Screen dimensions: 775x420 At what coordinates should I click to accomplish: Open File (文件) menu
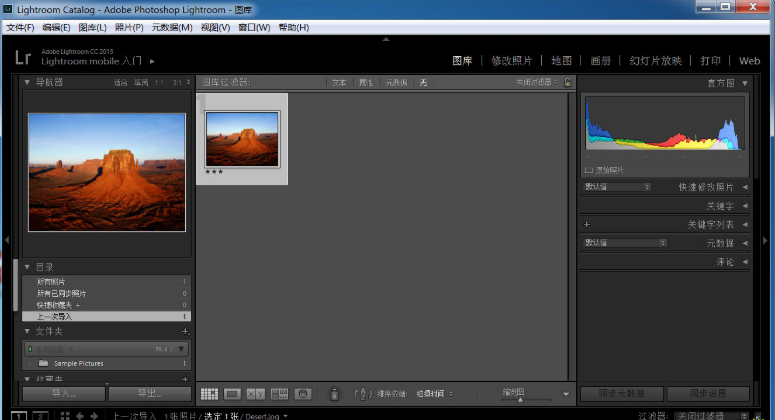pos(20,27)
